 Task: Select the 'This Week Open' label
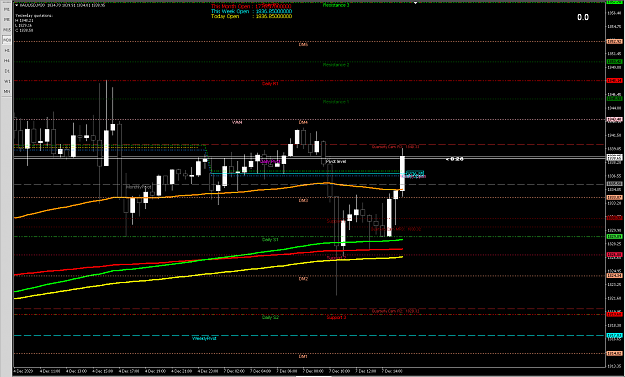tap(230, 11)
